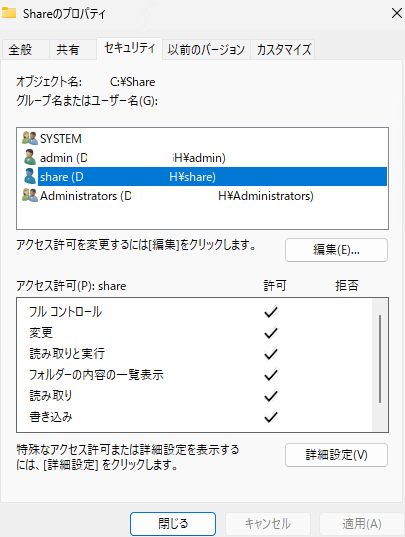
Task: Close the Share properties dialog
Action: click(396, 13)
